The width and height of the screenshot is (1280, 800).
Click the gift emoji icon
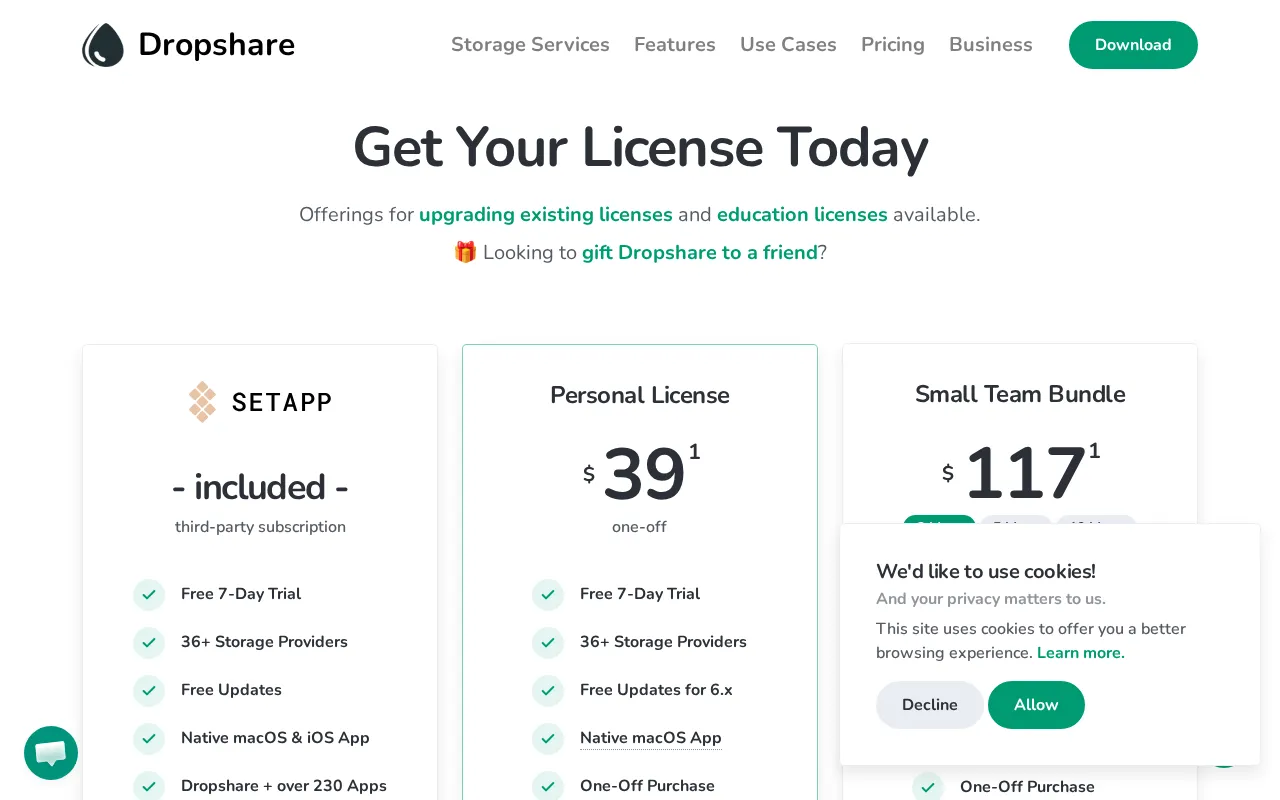click(465, 252)
